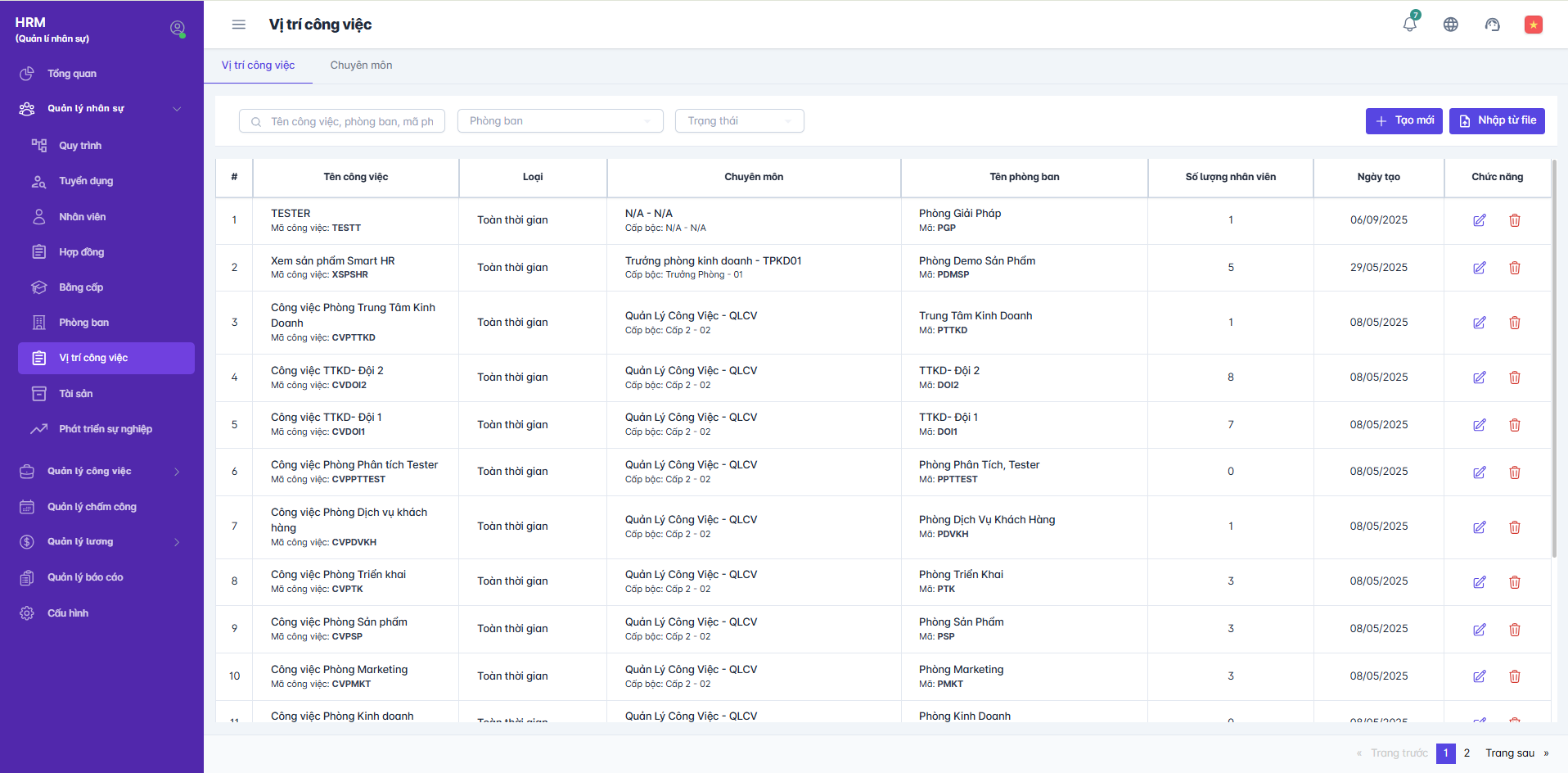Screen dimensions: 1568x773
Task: Delete the Công việc Phòng Marketing row
Action: [1515, 676]
